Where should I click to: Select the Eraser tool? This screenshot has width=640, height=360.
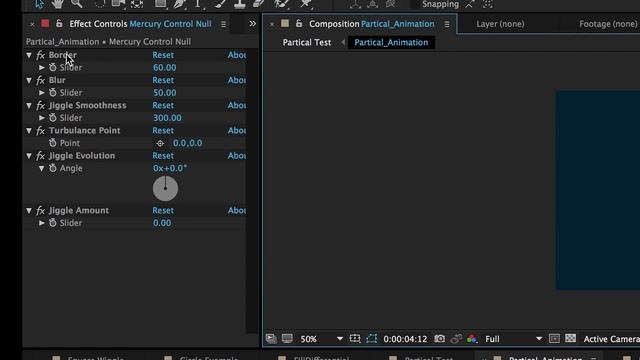click(x=259, y=4)
